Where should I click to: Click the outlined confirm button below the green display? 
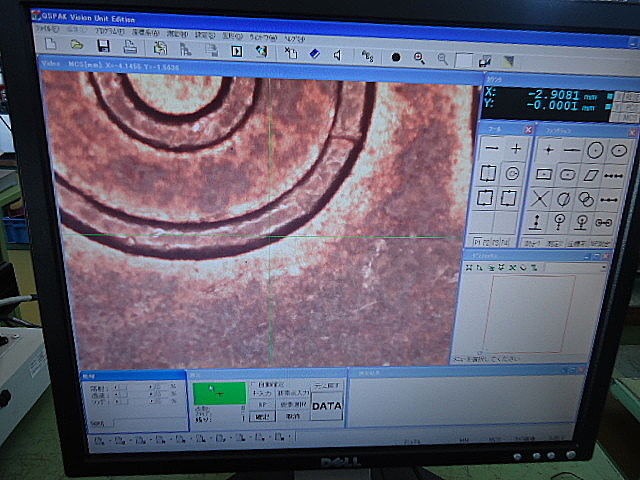[262, 417]
